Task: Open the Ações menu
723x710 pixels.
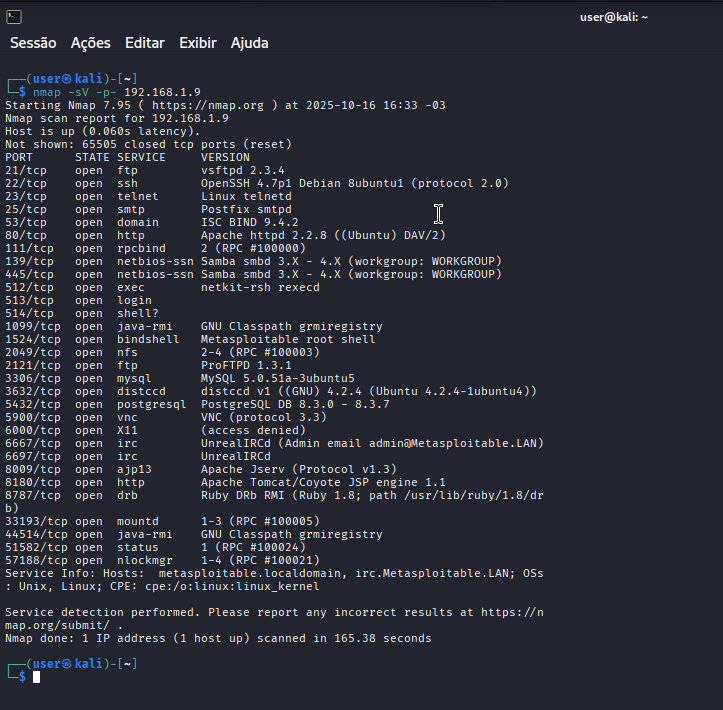Action: (90, 43)
